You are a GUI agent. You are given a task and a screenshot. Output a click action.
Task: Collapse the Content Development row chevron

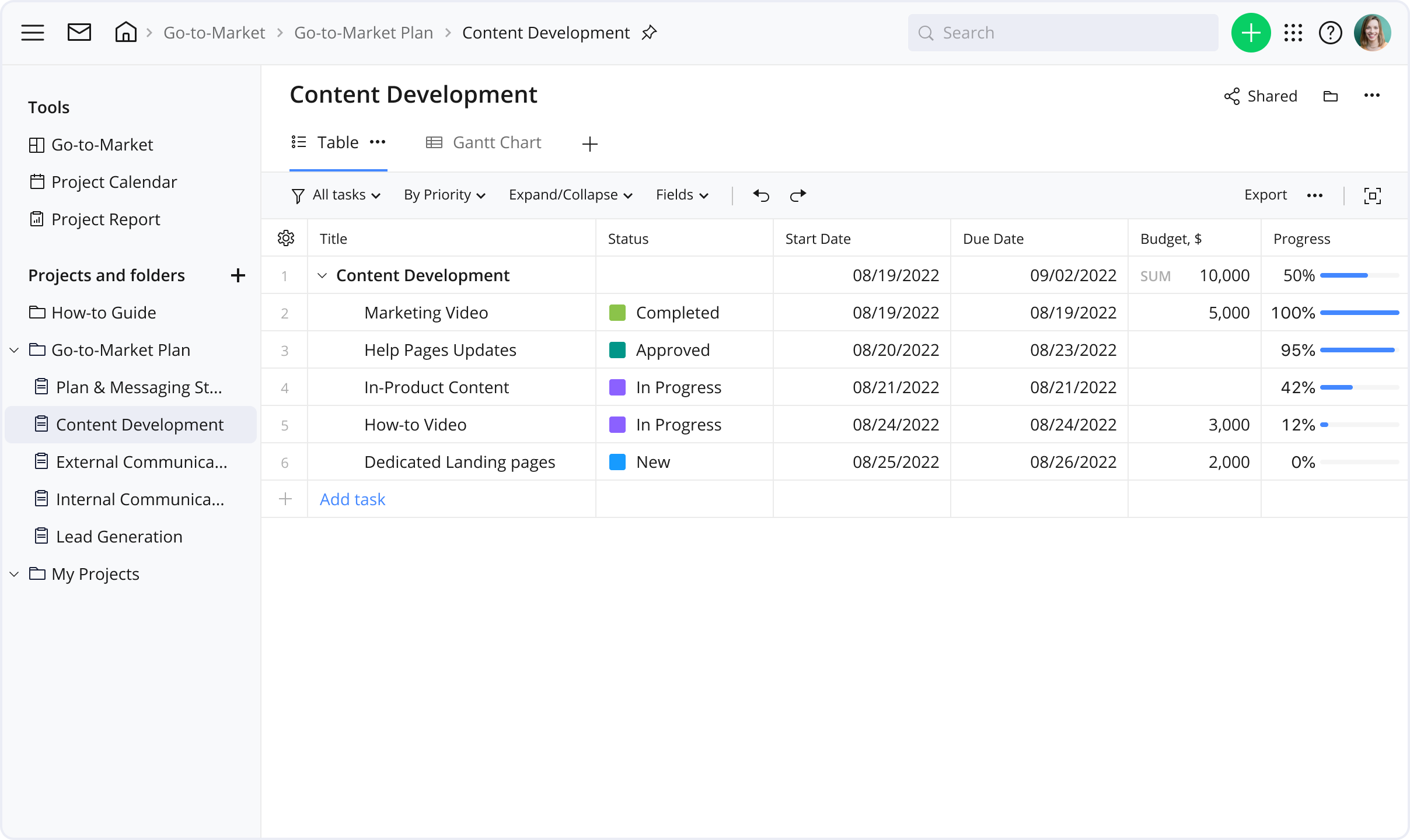coord(322,275)
